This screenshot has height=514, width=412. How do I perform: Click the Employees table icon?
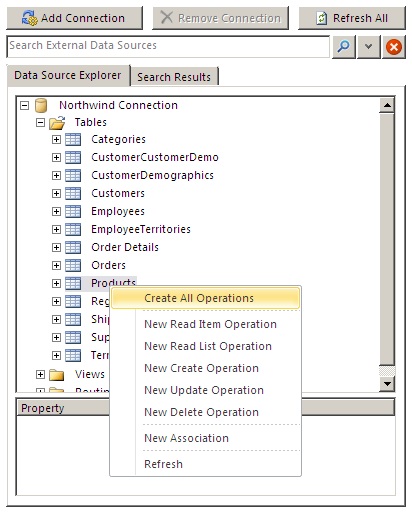pyautogui.click(x=73, y=211)
